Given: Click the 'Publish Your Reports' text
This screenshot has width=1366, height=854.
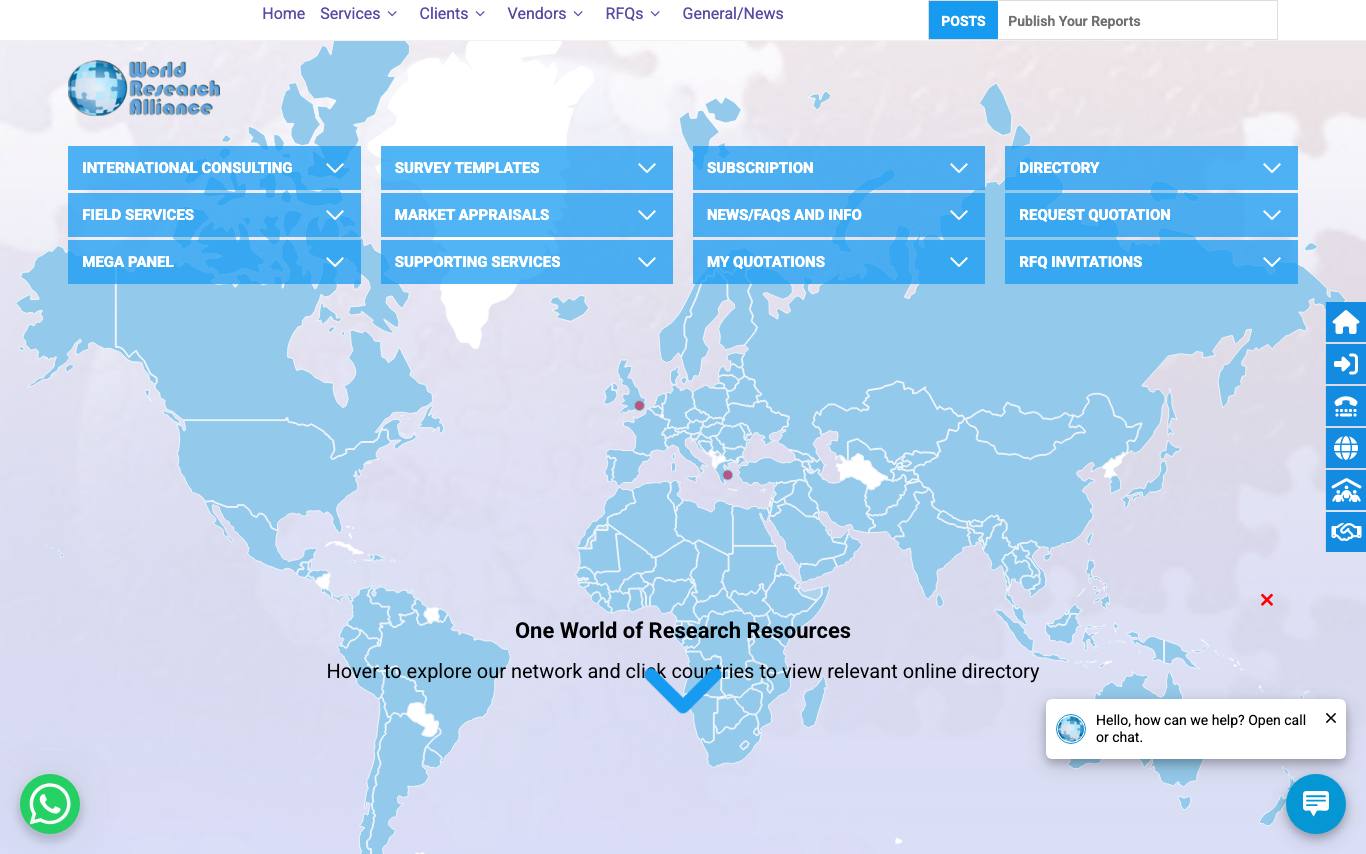Looking at the screenshot, I should pos(1074,21).
